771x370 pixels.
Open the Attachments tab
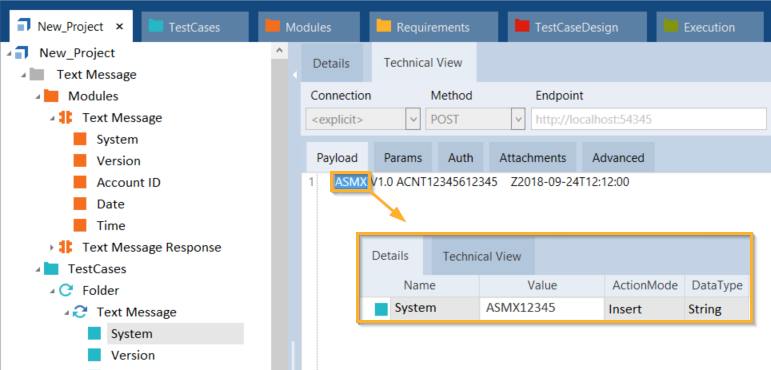click(x=533, y=158)
